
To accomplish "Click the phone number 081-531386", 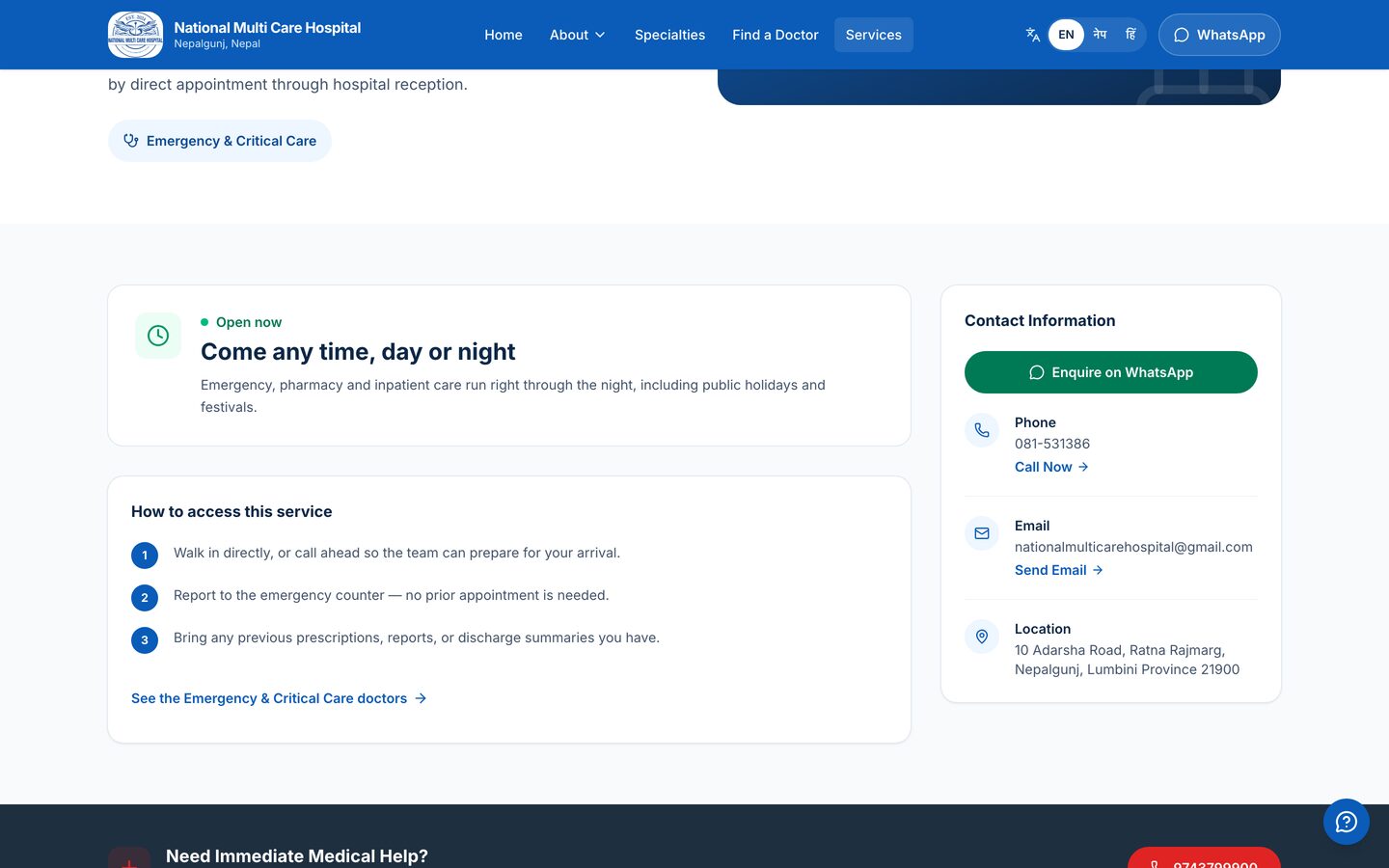I will [1052, 444].
